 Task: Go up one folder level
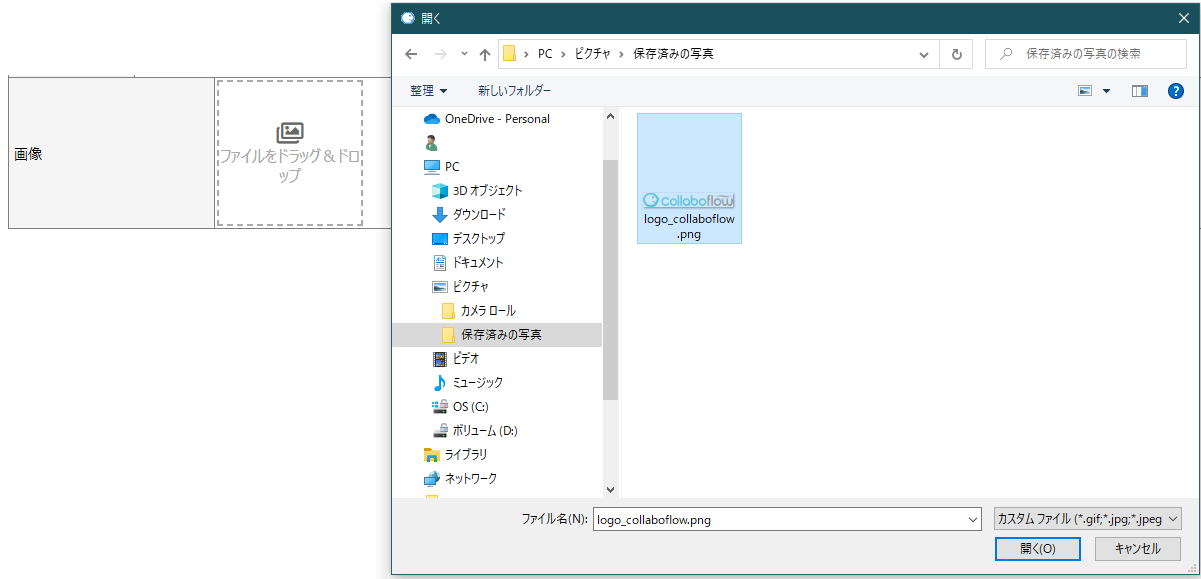(x=485, y=54)
